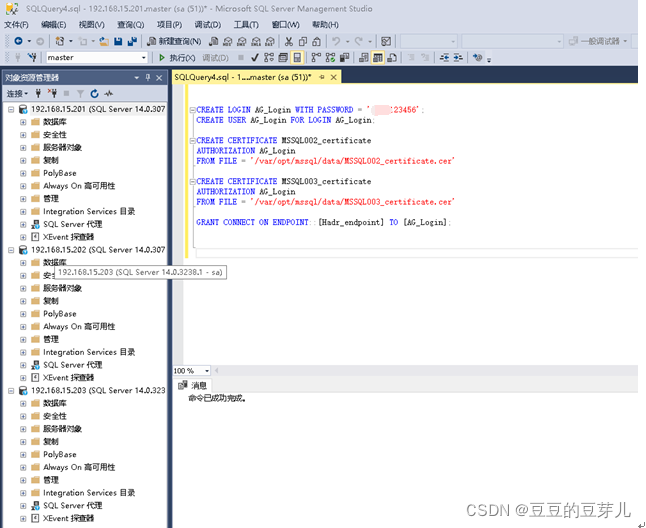Parse the query with the checkmark icon
The height and width of the screenshot is (528, 646).
[x=255, y=57]
